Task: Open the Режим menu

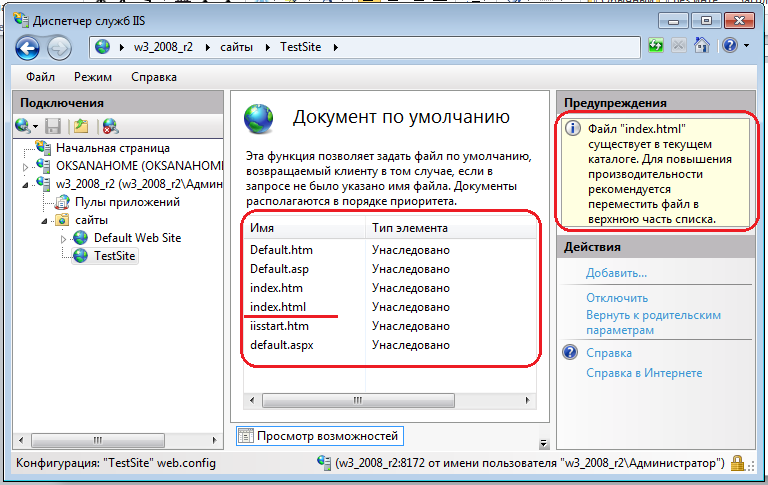Action: 93,77
